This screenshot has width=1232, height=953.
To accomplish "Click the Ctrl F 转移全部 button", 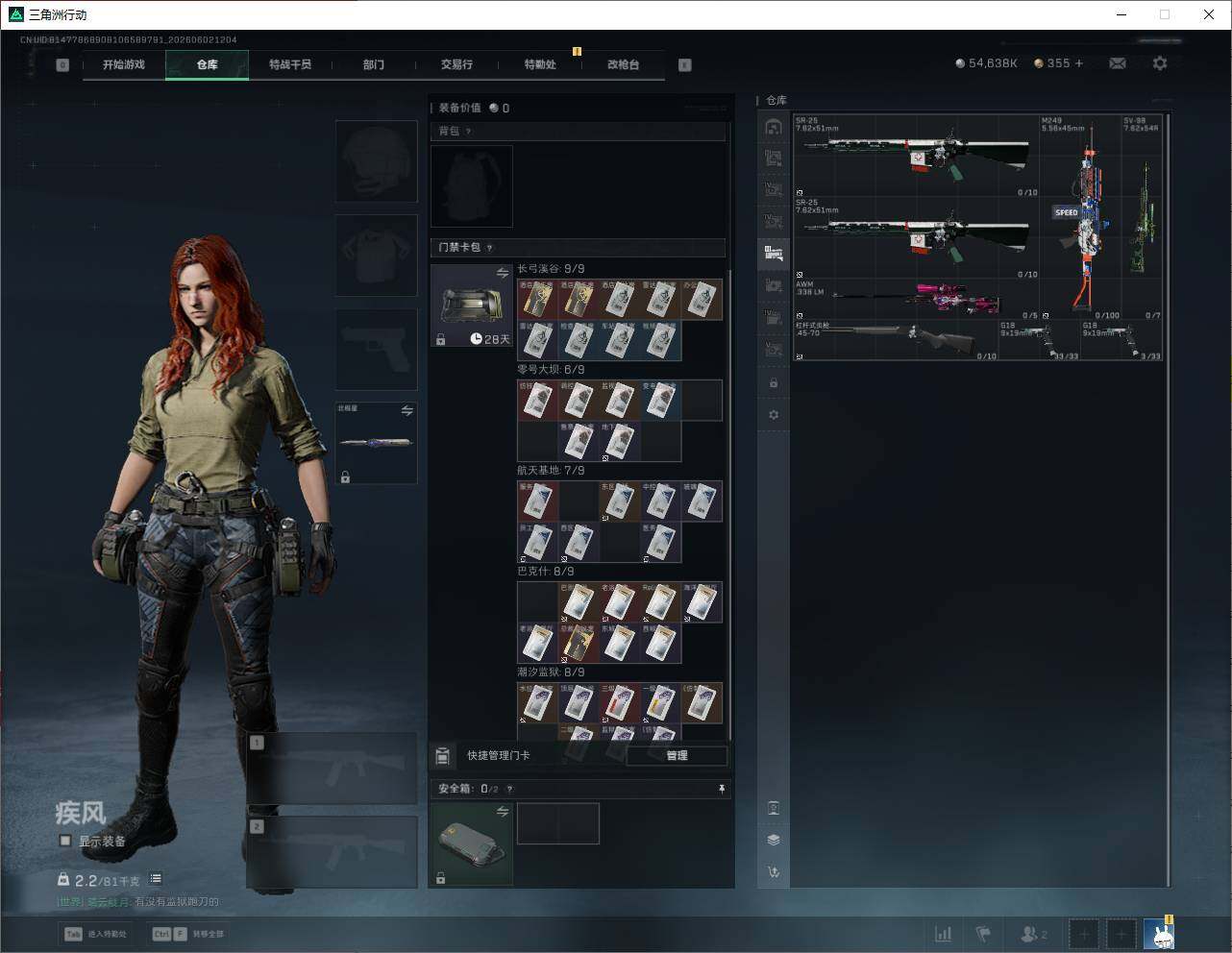I will coord(188,934).
